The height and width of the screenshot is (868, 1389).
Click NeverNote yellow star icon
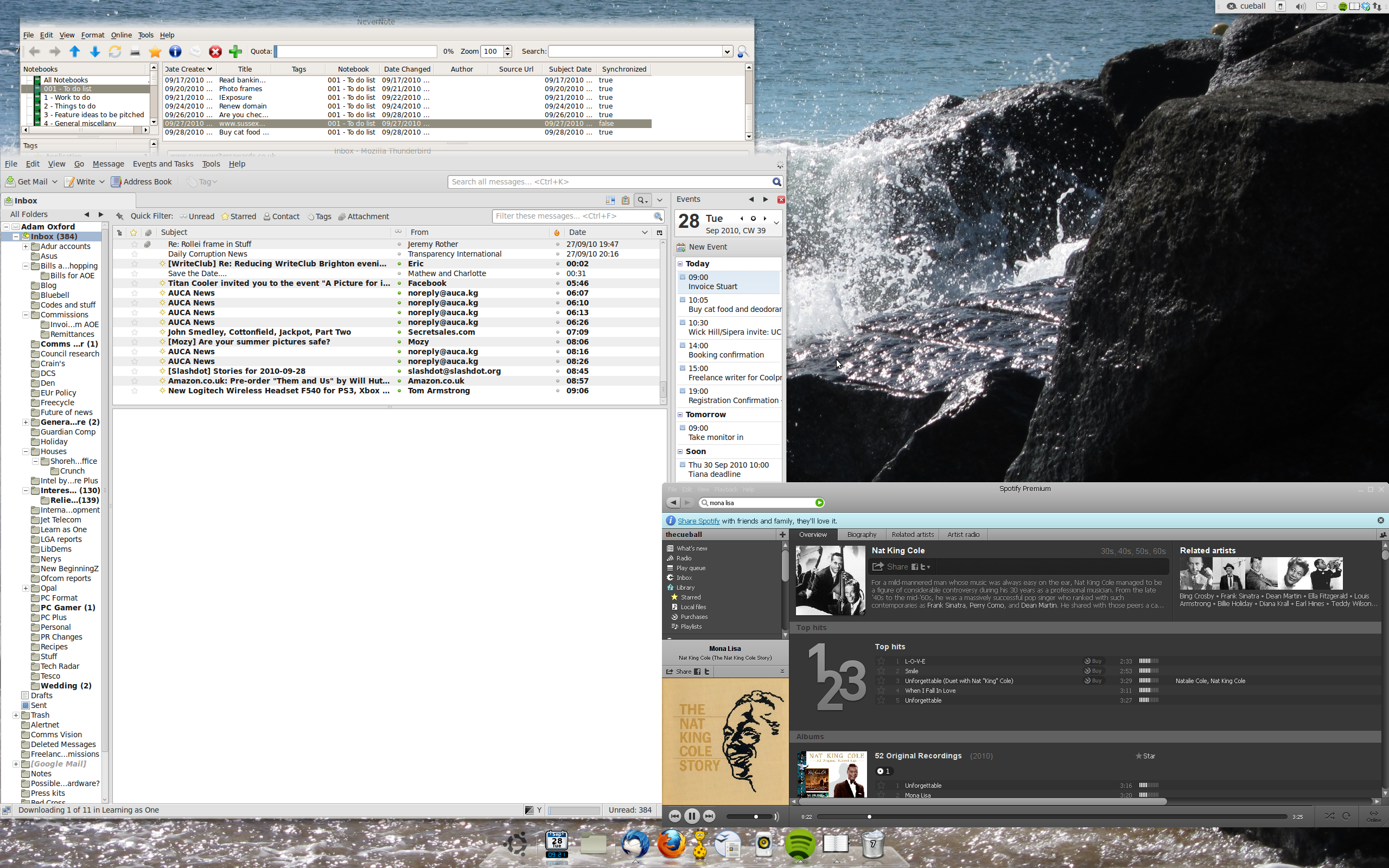point(155,52)
